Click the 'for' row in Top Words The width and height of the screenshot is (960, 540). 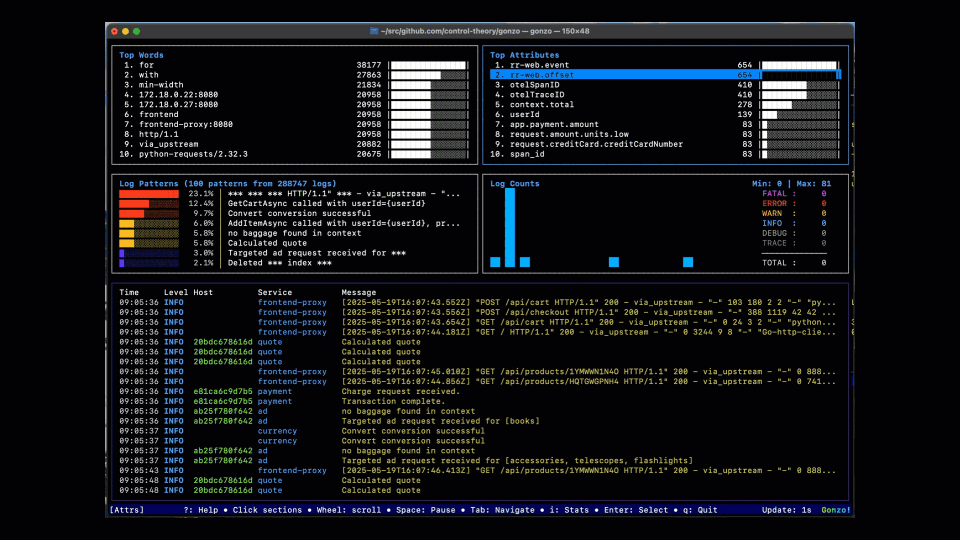(x=295, y=65)
